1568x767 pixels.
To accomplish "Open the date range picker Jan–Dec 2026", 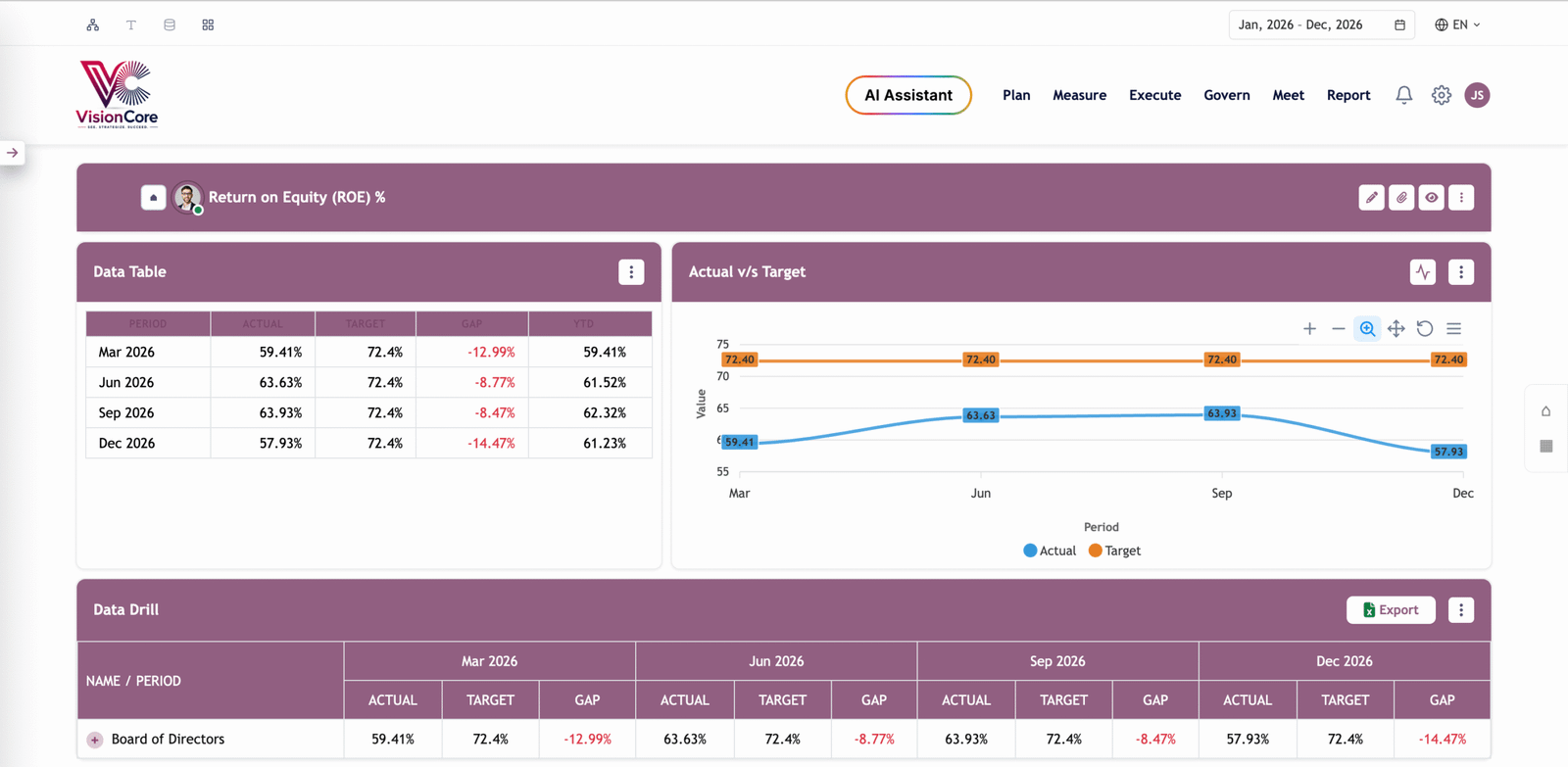I will tap(1322, 24).
